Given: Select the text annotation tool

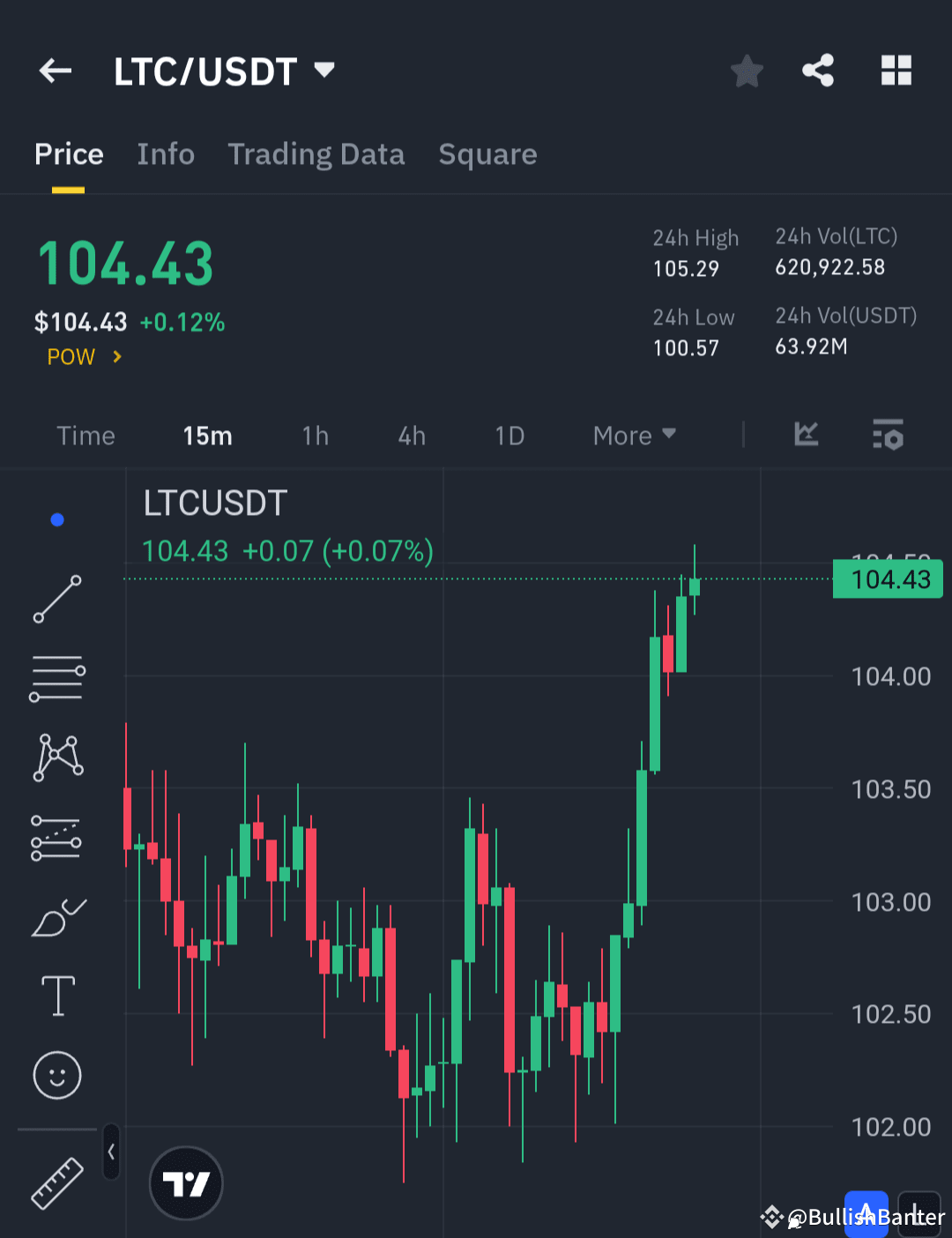Looking at the screenshot, I should [x=56, y=995].
